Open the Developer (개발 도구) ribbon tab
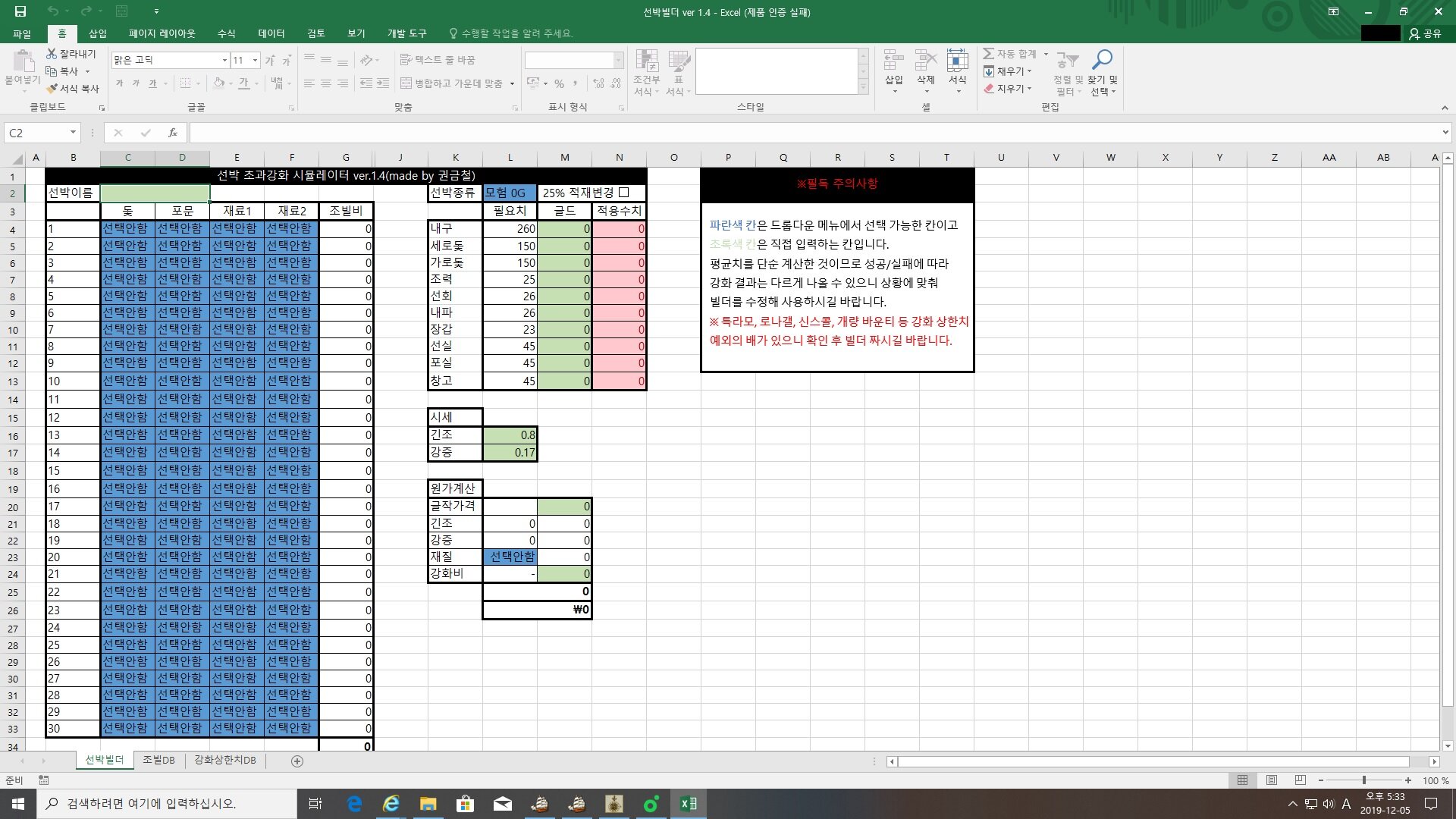The height and width of the screenshot is (819, 1456). [x=407, y=33]
